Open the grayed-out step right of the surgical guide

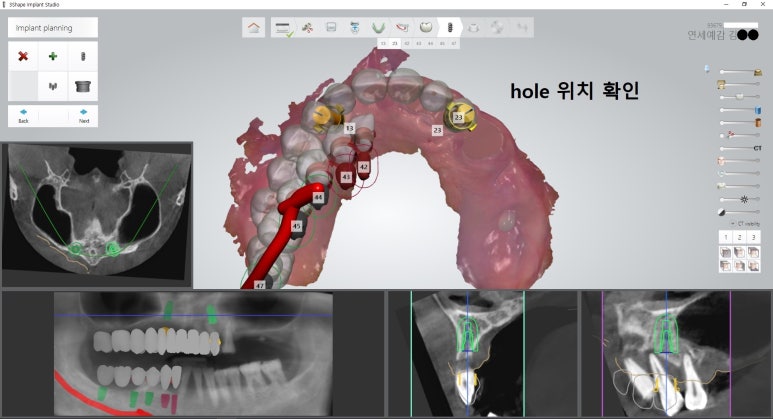point(497,28)
